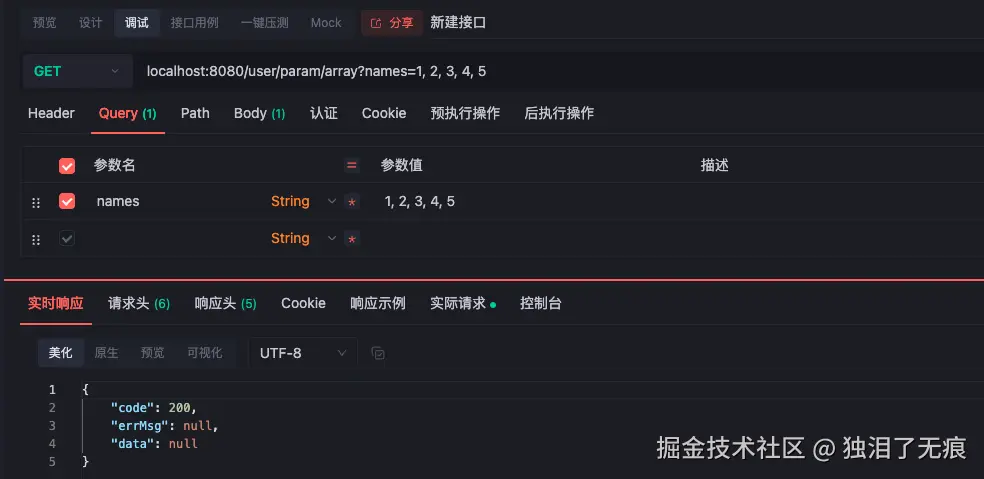
Task: Open the 响应头 response headers tab
Action: (x=225, y=303)
